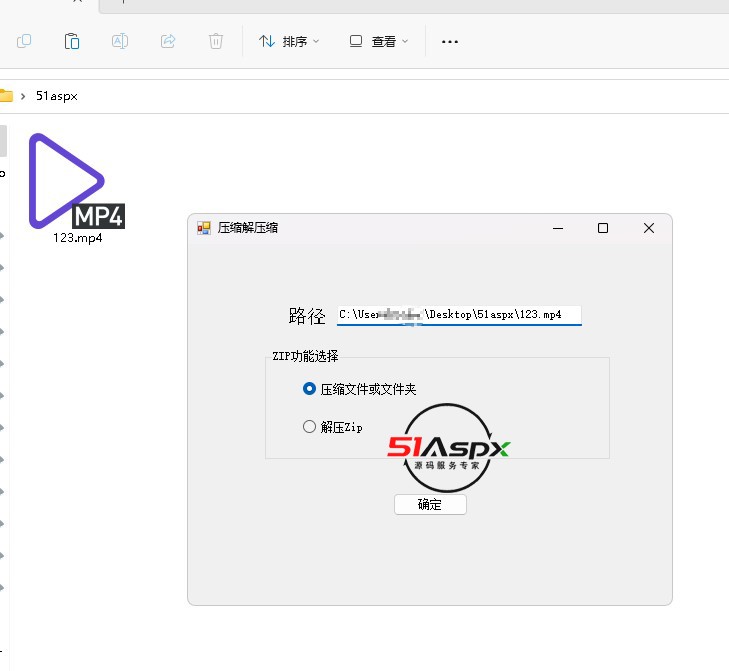The image size is (729, 671).
Task: Click the Delete trash icon in toolbar
Action: (x=216, y=41)
